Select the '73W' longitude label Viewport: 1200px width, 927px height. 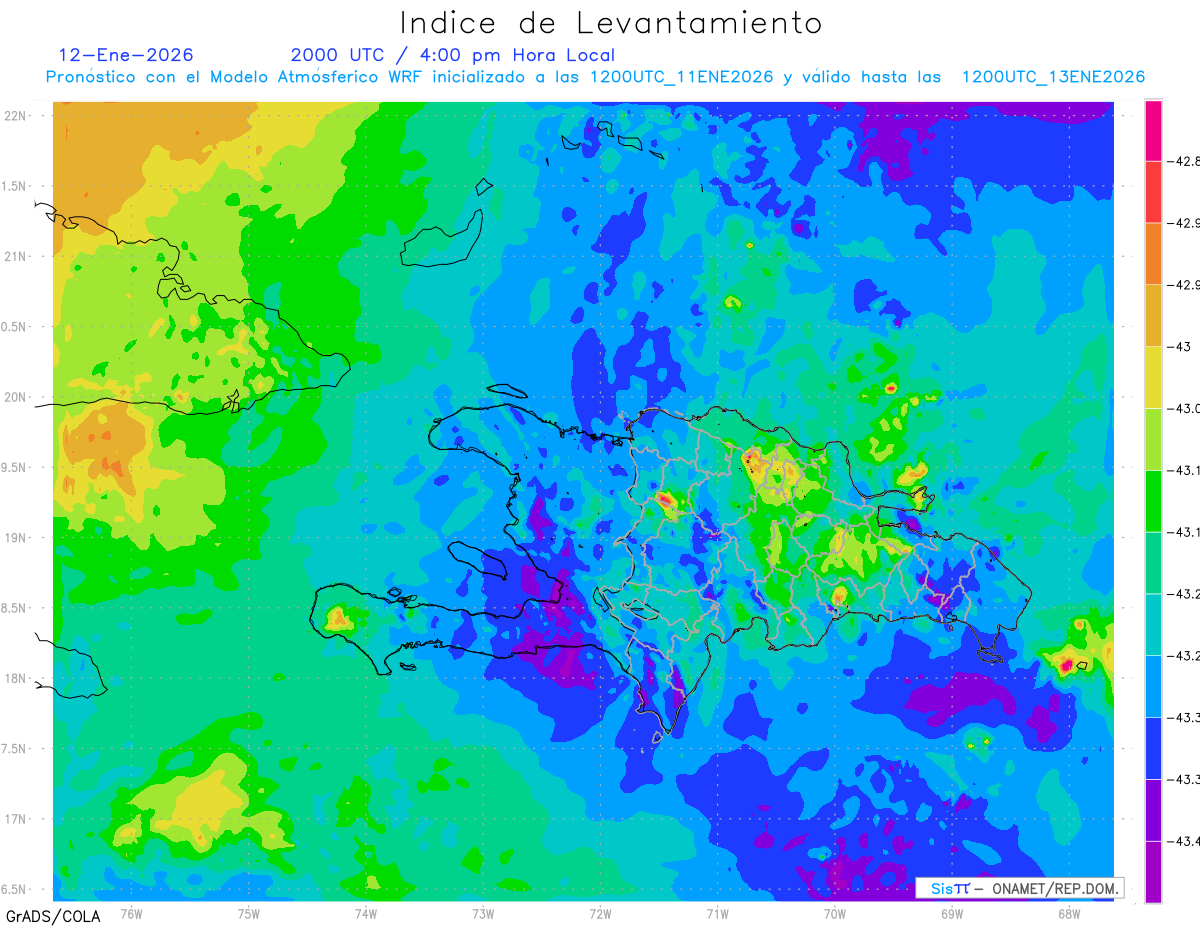[x=482, y=913]
